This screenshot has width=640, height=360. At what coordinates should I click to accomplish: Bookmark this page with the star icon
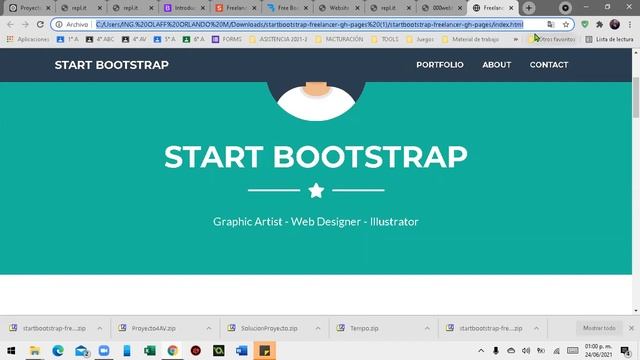point(566,24)
